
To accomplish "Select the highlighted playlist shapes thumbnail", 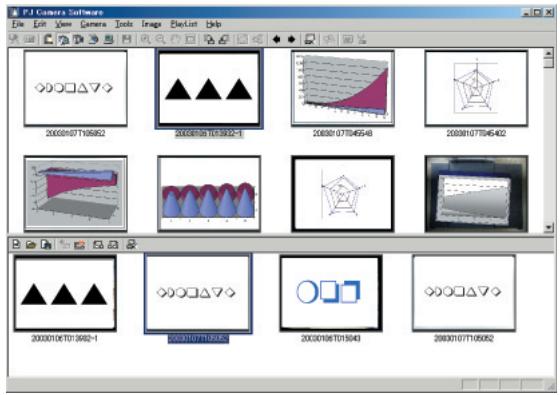I will point(198,293).
